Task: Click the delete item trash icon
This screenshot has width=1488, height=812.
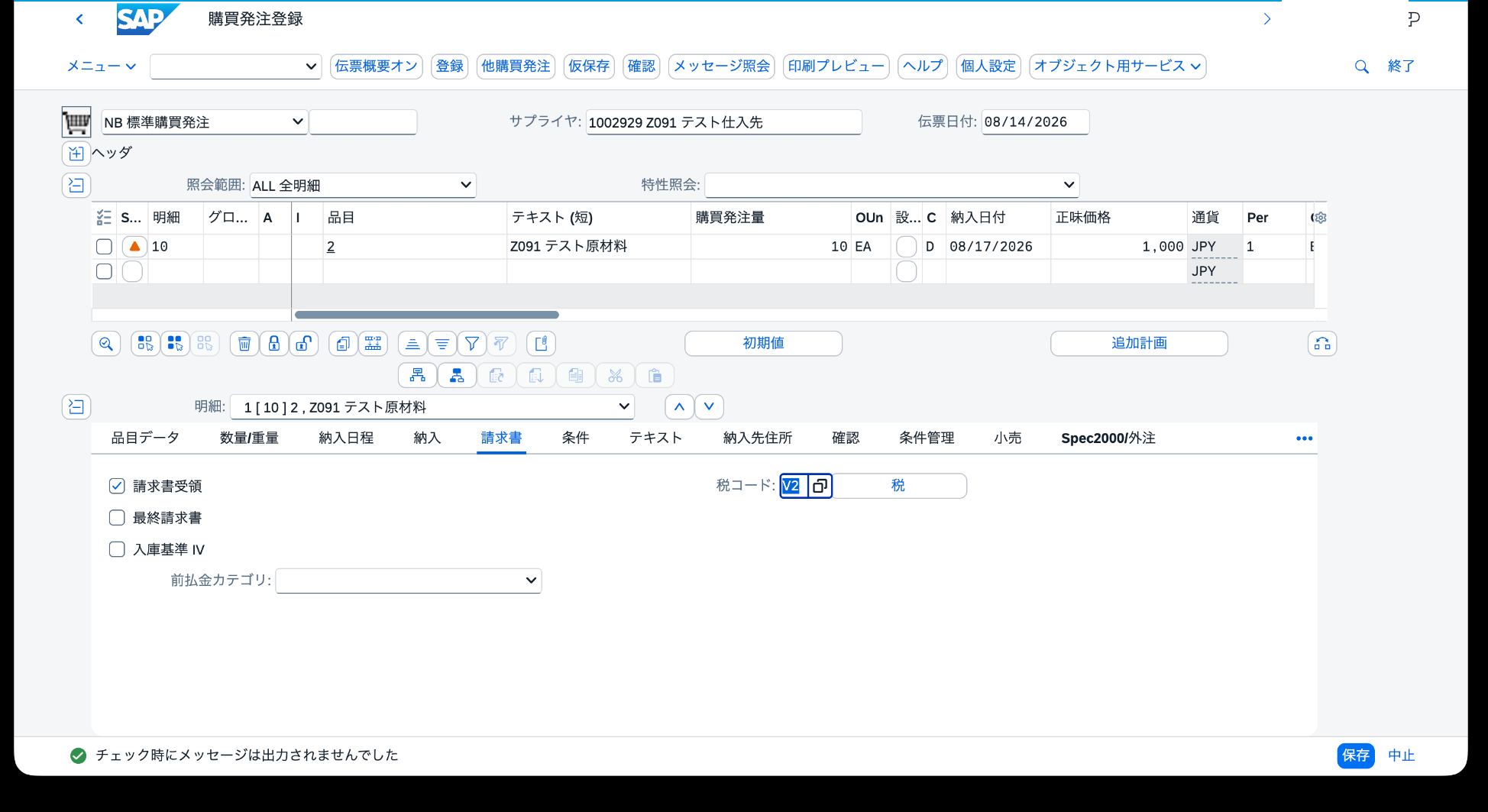Action: (x=244, y=344)
